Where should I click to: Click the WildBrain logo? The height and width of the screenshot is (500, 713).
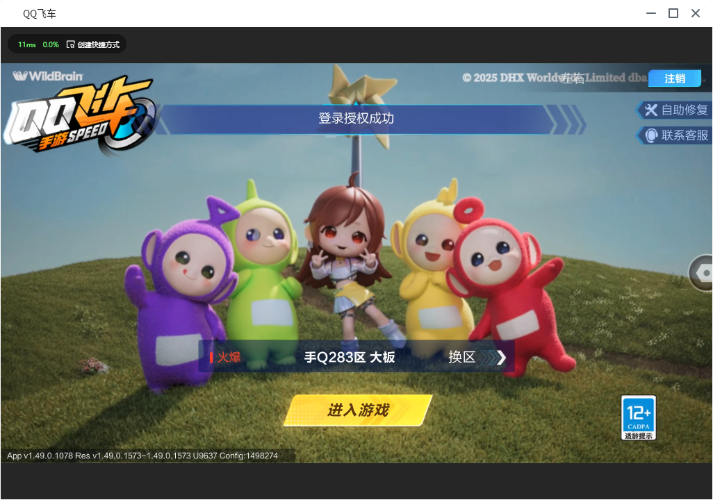[x=47, y=76]
